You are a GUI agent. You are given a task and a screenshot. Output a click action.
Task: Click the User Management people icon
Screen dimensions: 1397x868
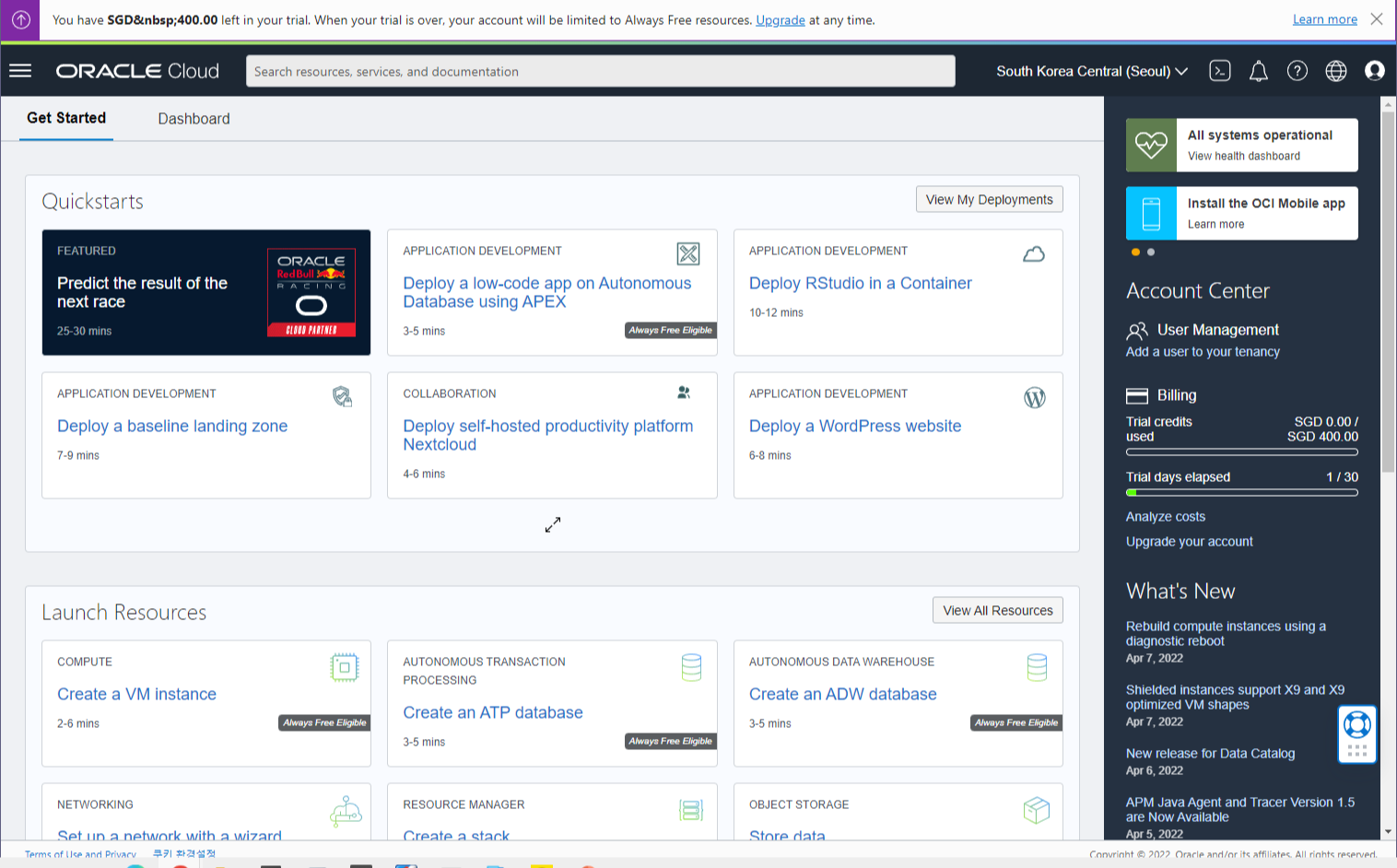tap(1137, 330)
